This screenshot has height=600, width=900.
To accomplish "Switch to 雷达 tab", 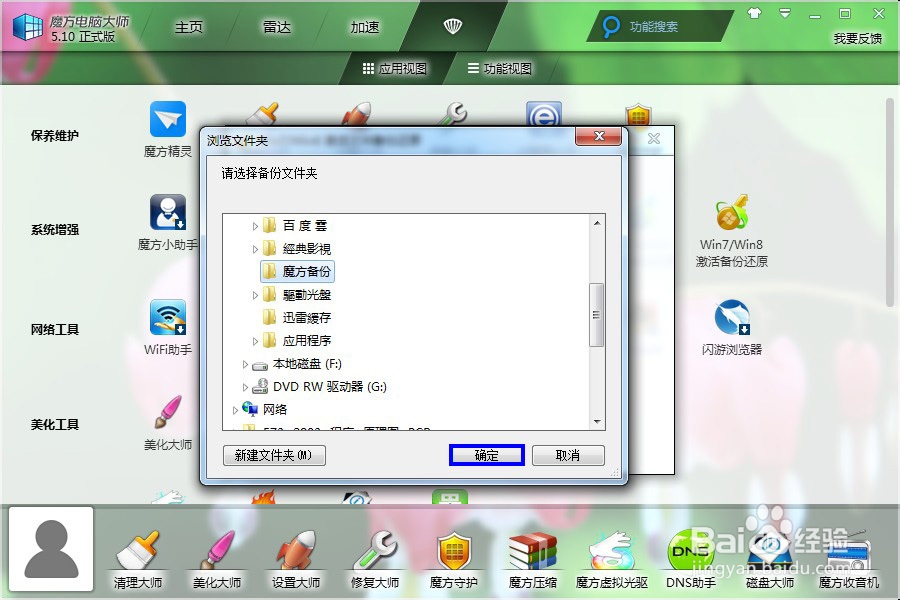I will click(277, 27).
